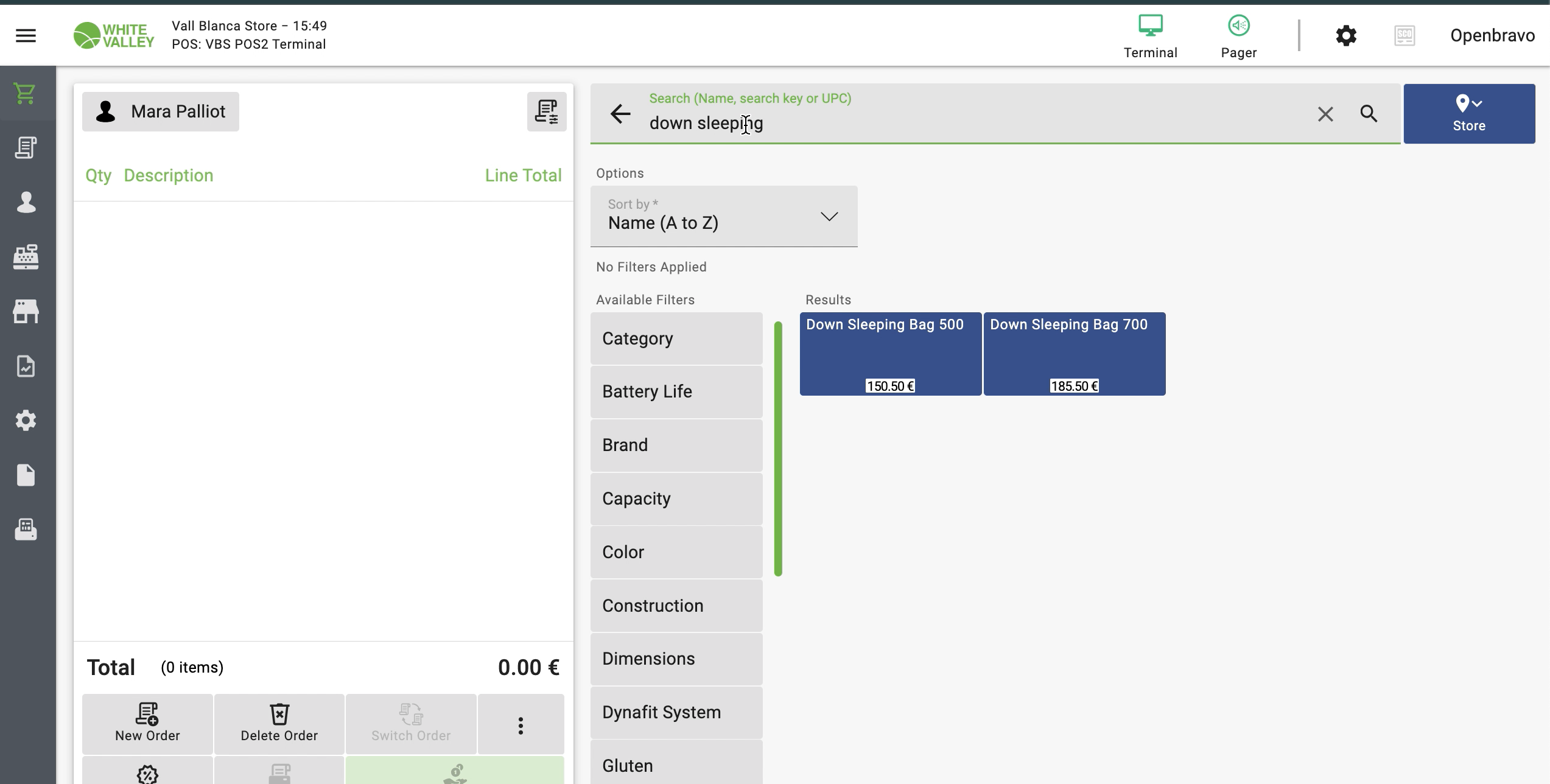Click the store building sidebar icon

pyautogui.click(x=26, y=311)
